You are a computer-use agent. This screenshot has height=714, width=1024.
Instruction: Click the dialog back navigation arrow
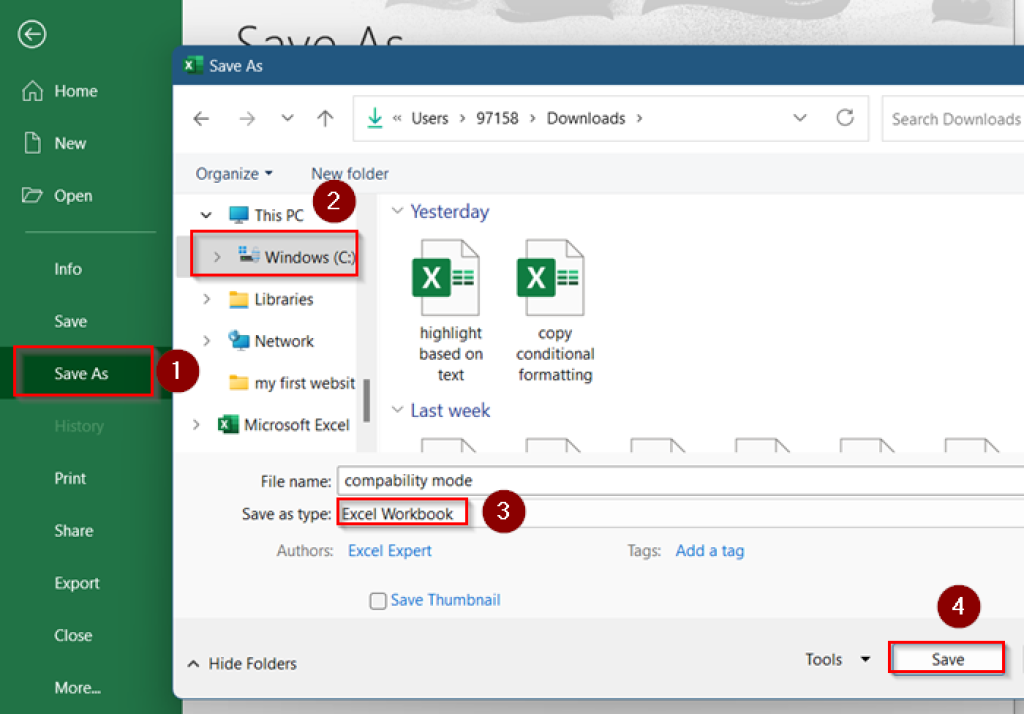click(201, 118)
